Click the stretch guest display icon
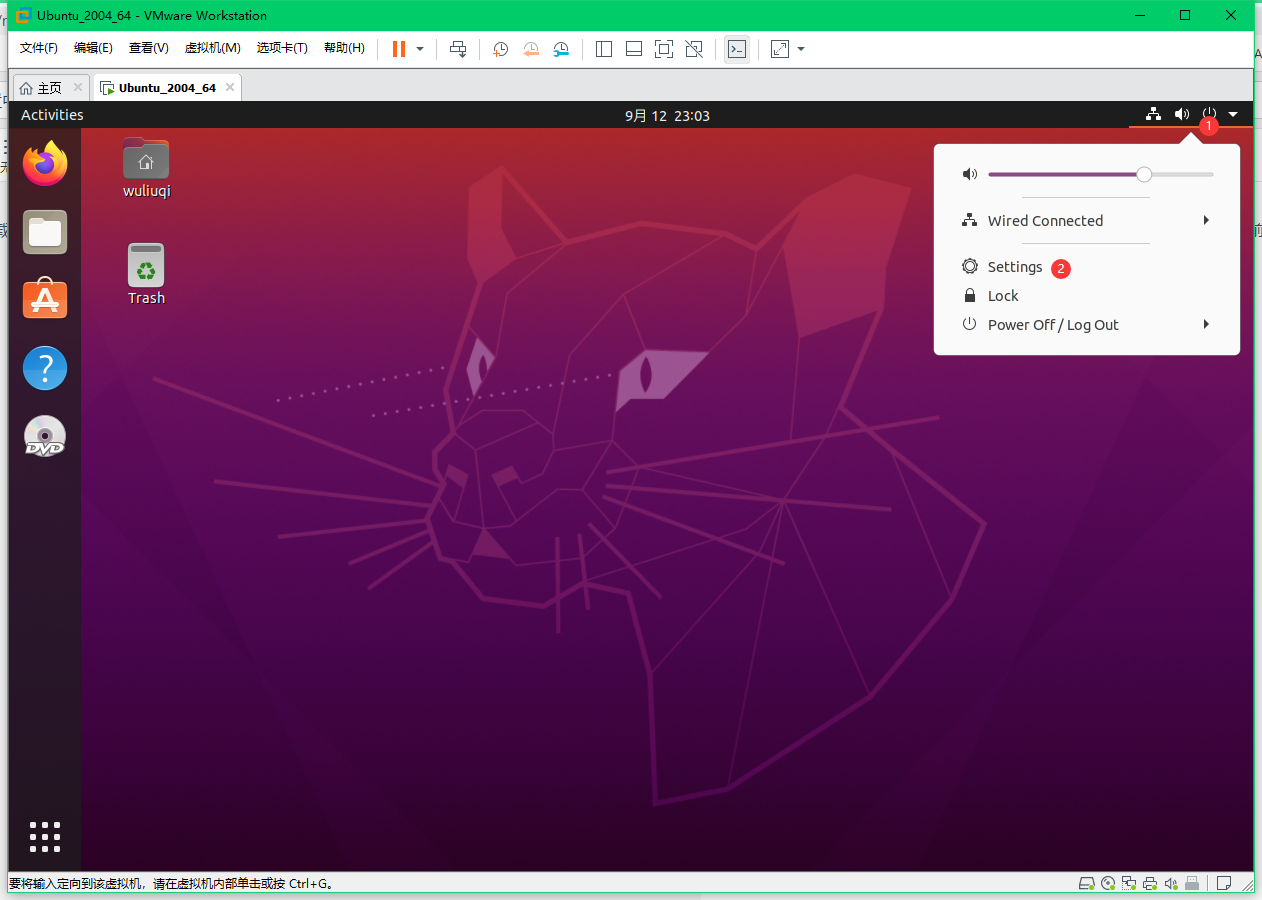The height and width of the screenshot is (900, 1262). click(x=780, y=49)
